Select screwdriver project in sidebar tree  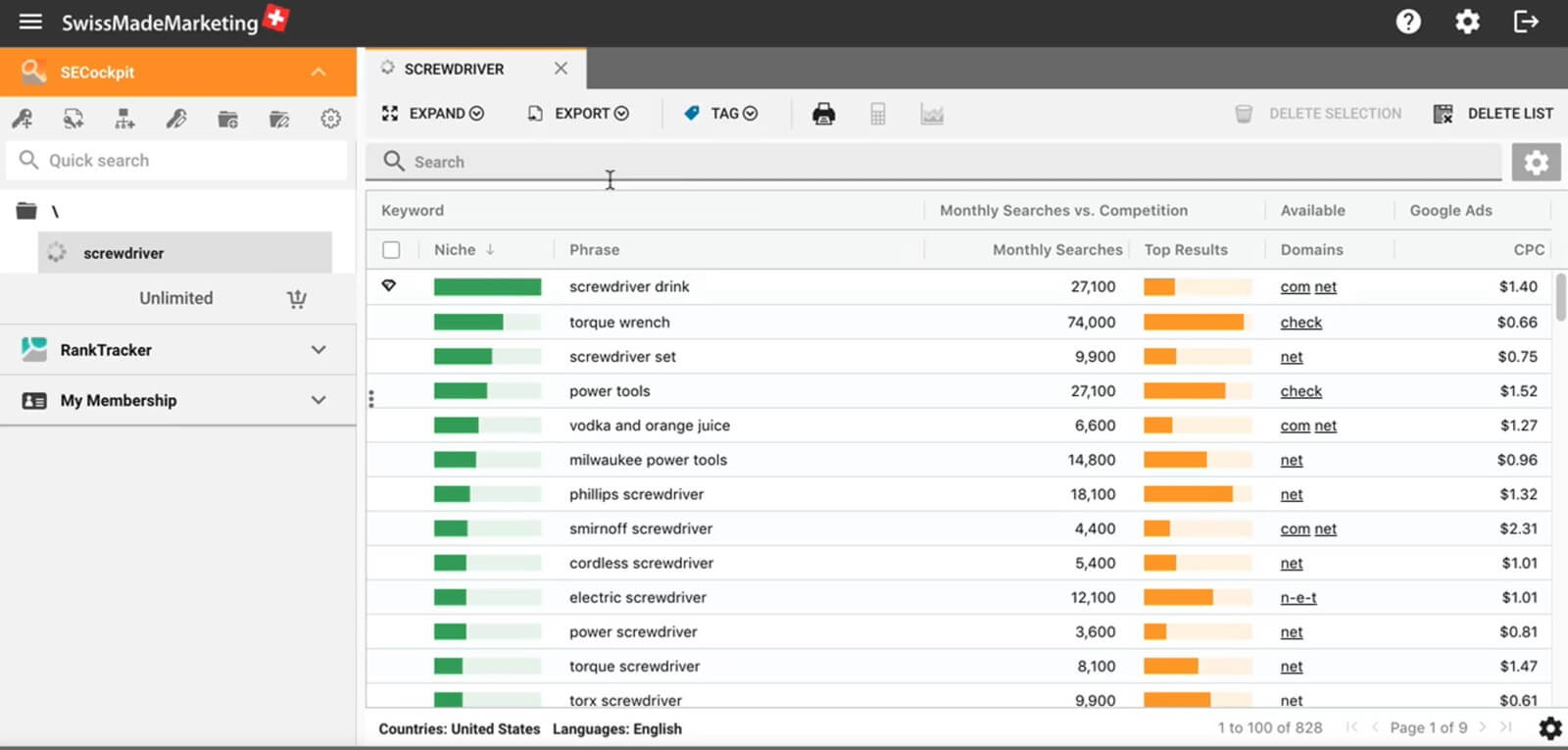[x=123, y=253]
